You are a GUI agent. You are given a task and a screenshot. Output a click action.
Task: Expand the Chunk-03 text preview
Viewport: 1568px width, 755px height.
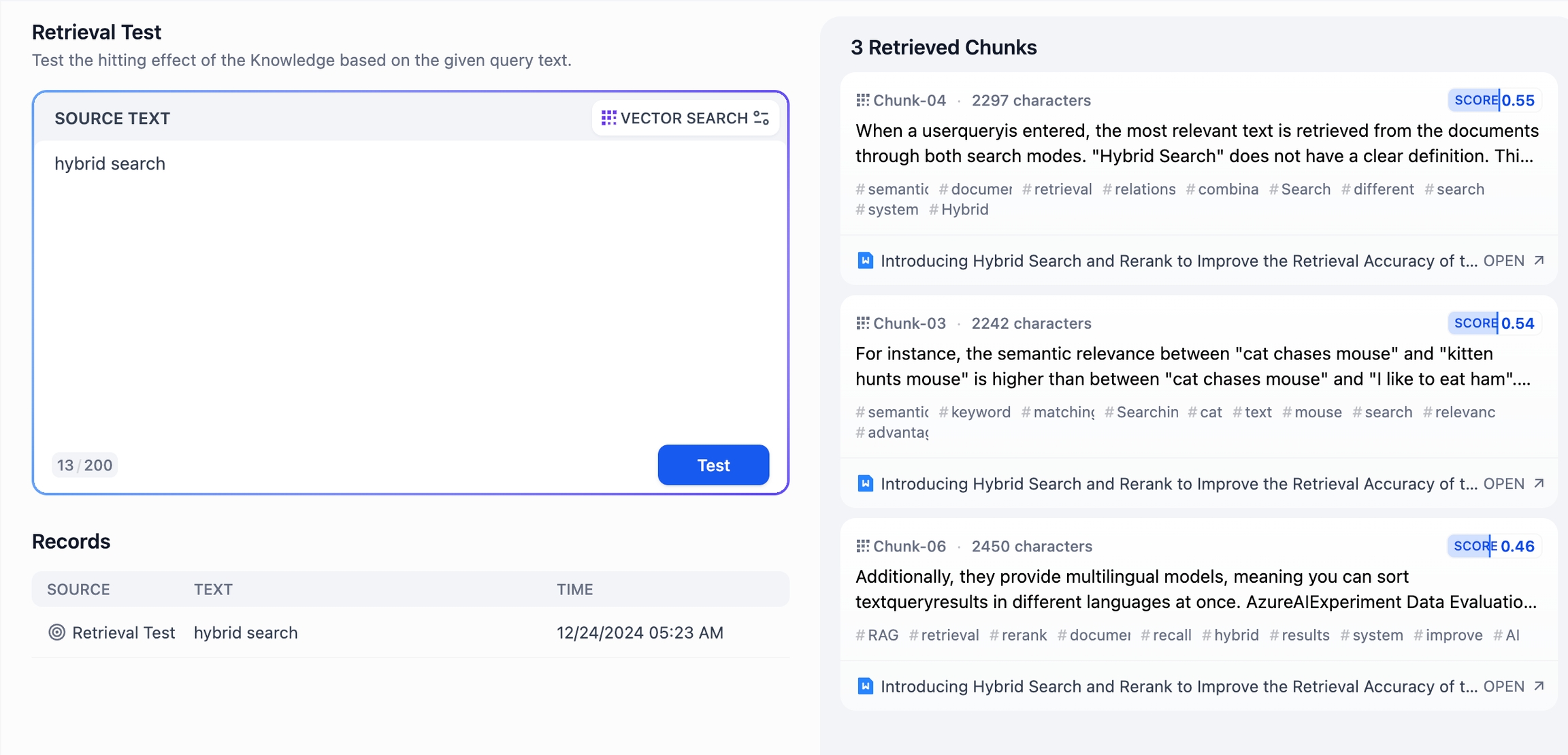[x=1192, y=366]
